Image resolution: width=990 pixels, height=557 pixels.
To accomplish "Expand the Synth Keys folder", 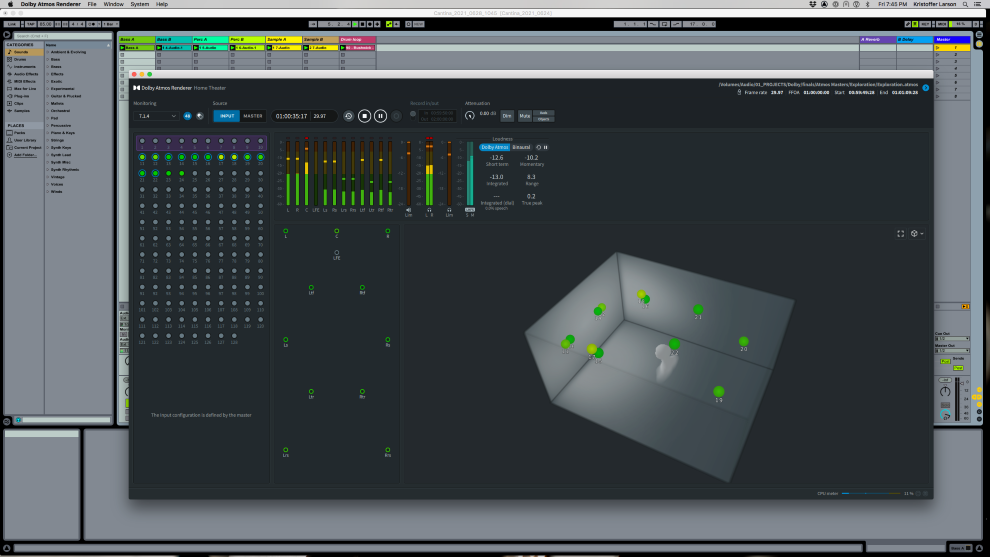I will (x=47, y=147).
